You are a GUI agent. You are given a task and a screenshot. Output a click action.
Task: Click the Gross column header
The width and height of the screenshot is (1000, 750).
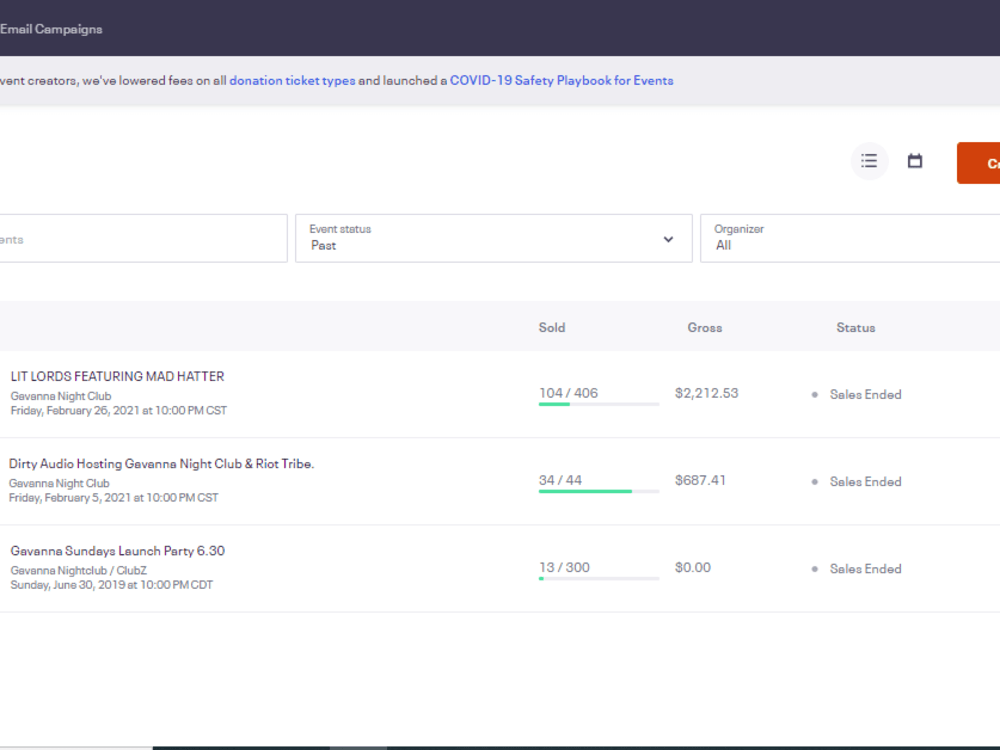coord(705,327)
